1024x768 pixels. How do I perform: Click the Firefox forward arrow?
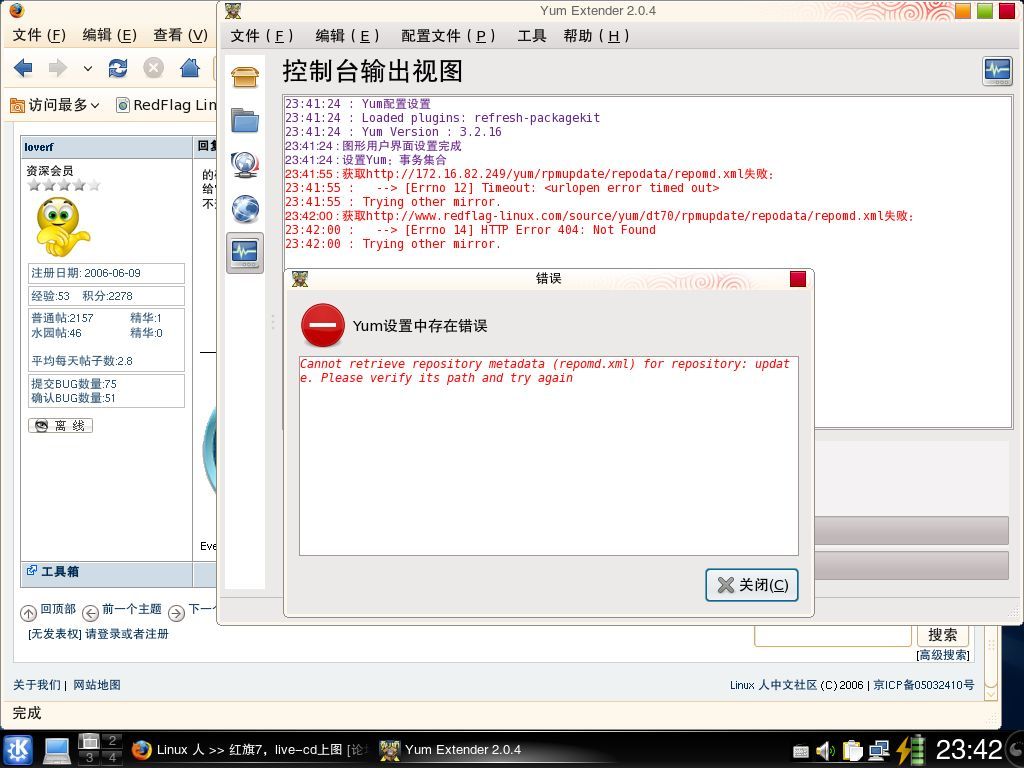tap(58, 68)
